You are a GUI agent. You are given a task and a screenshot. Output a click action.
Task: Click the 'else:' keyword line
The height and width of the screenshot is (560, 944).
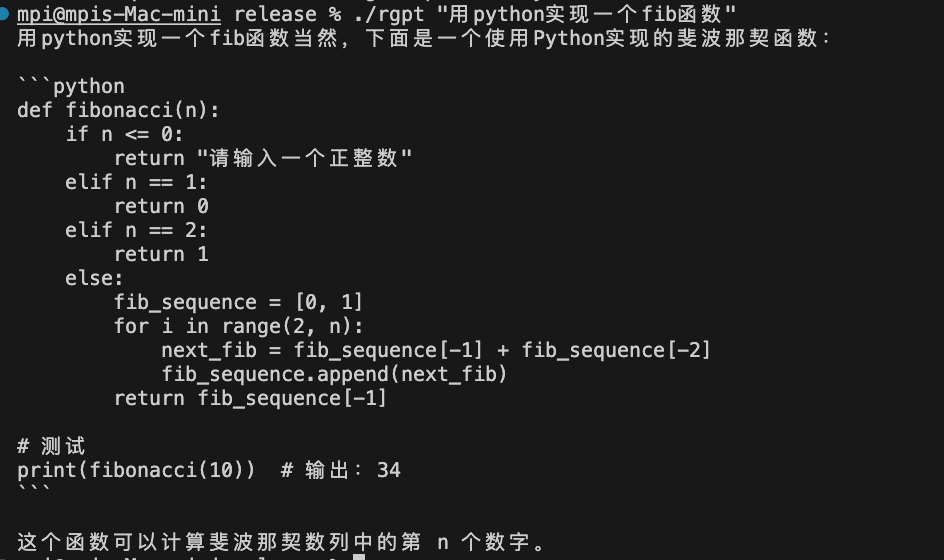94,279
